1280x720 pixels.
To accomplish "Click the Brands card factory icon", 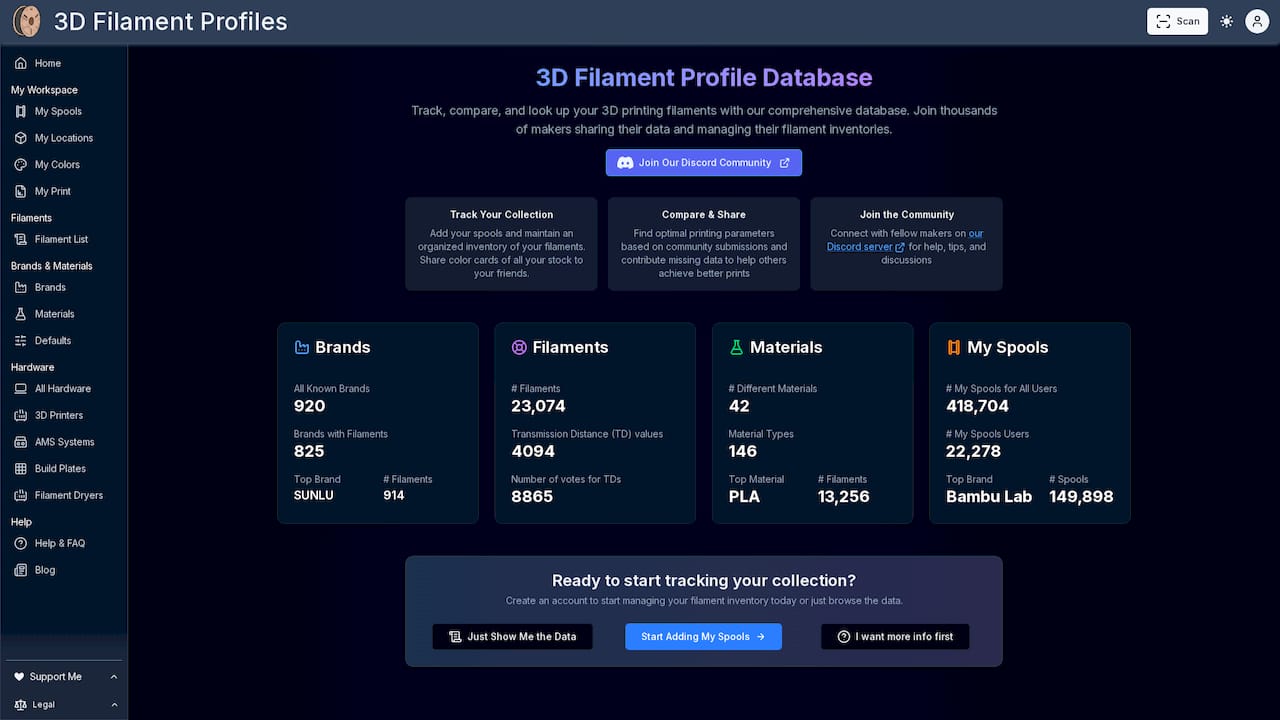I will click(x=302, y=347).
